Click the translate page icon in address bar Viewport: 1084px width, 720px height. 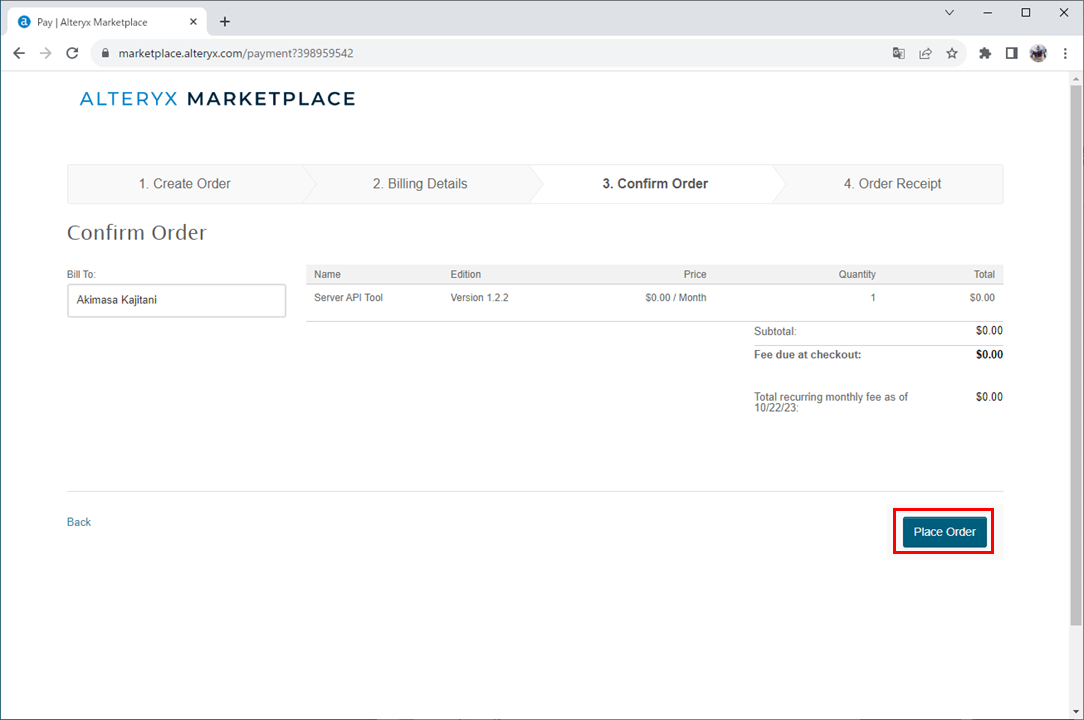[x=899, y=53]
